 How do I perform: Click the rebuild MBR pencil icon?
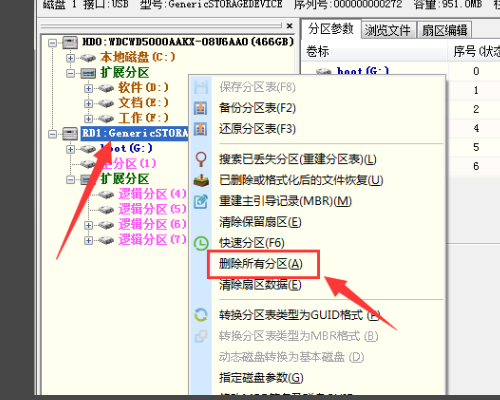(x=201, y=201)
